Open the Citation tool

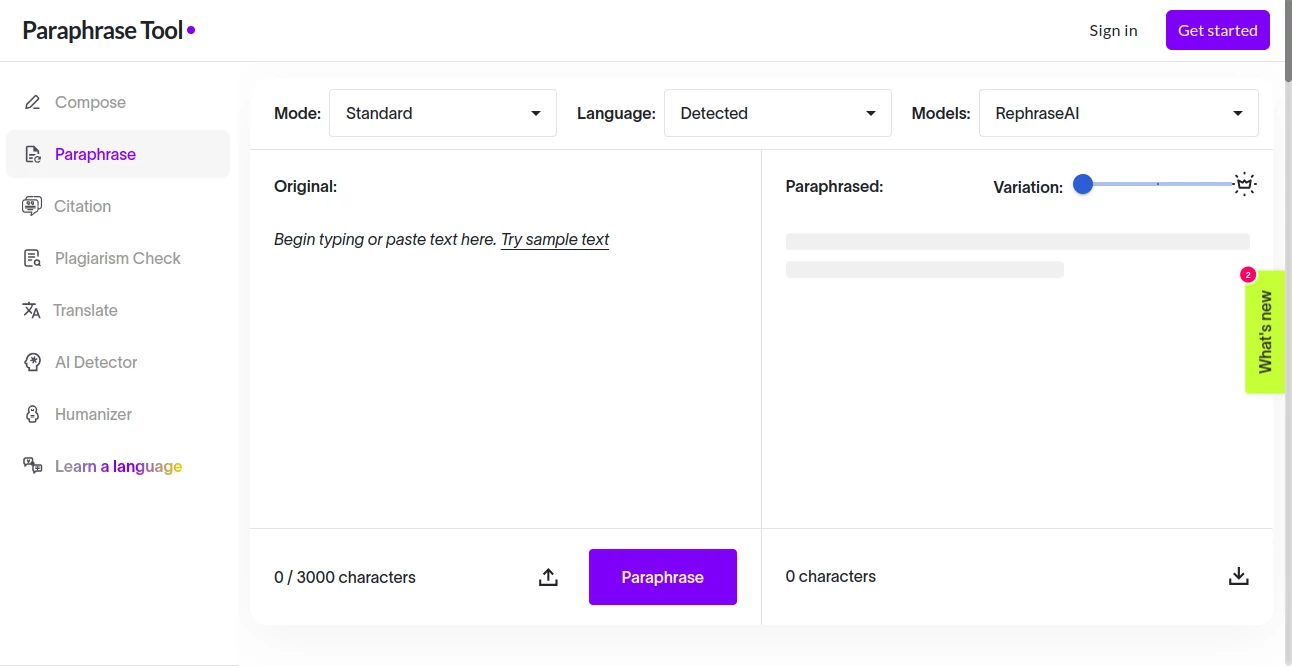coord(82,206)
